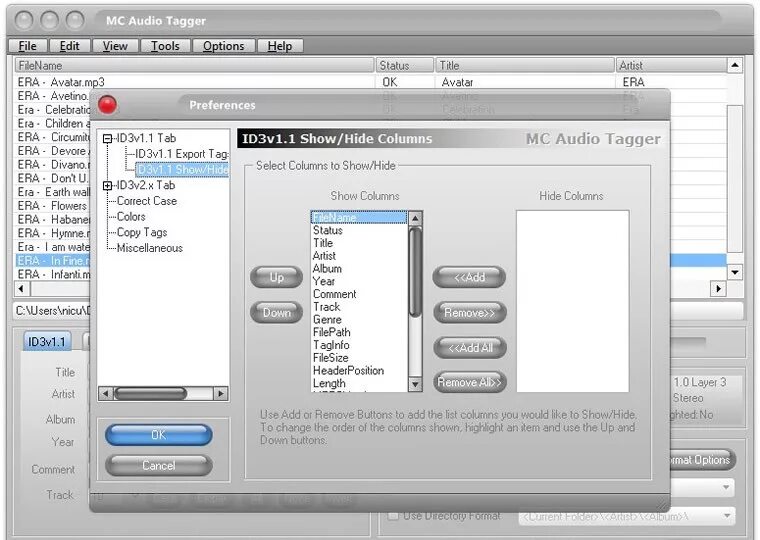Select FileSize in Show Columns list
The height and width of the screenshot is (540, 760).
(x=359, y=358)
